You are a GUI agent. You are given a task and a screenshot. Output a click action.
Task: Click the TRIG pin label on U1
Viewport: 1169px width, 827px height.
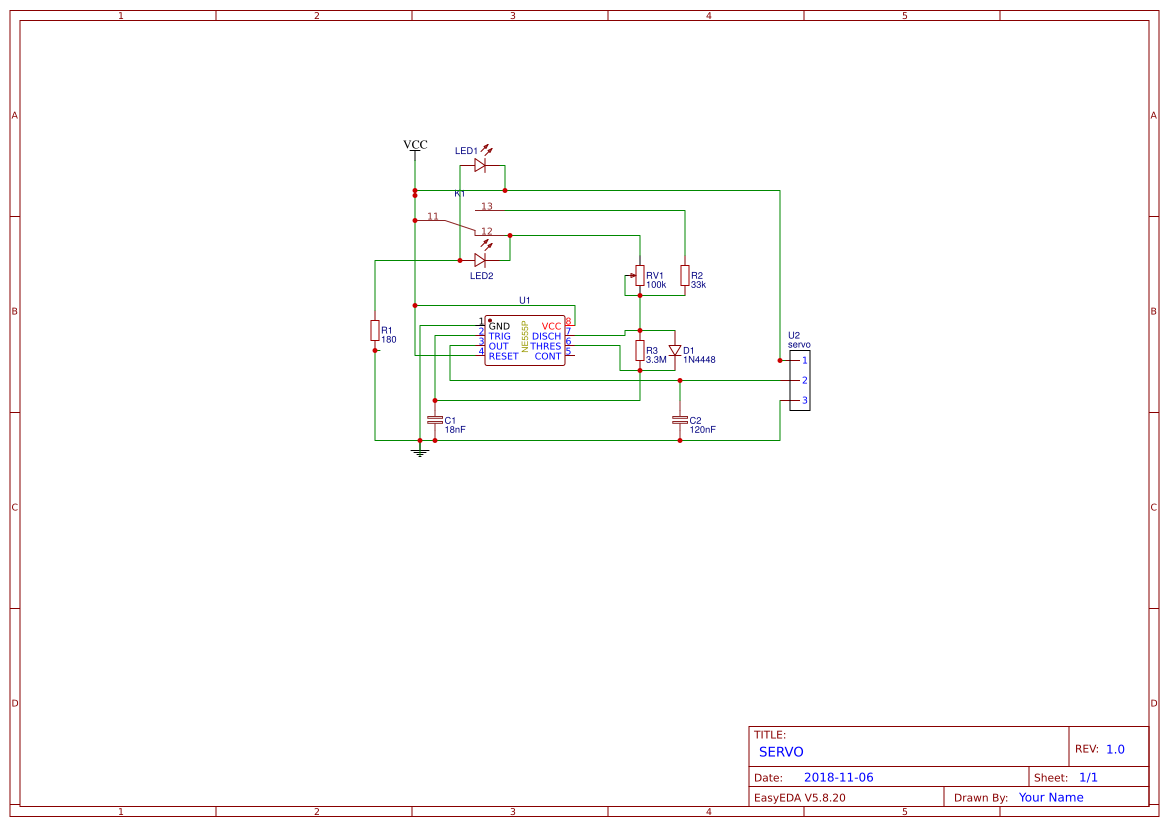tap(500, 336)
